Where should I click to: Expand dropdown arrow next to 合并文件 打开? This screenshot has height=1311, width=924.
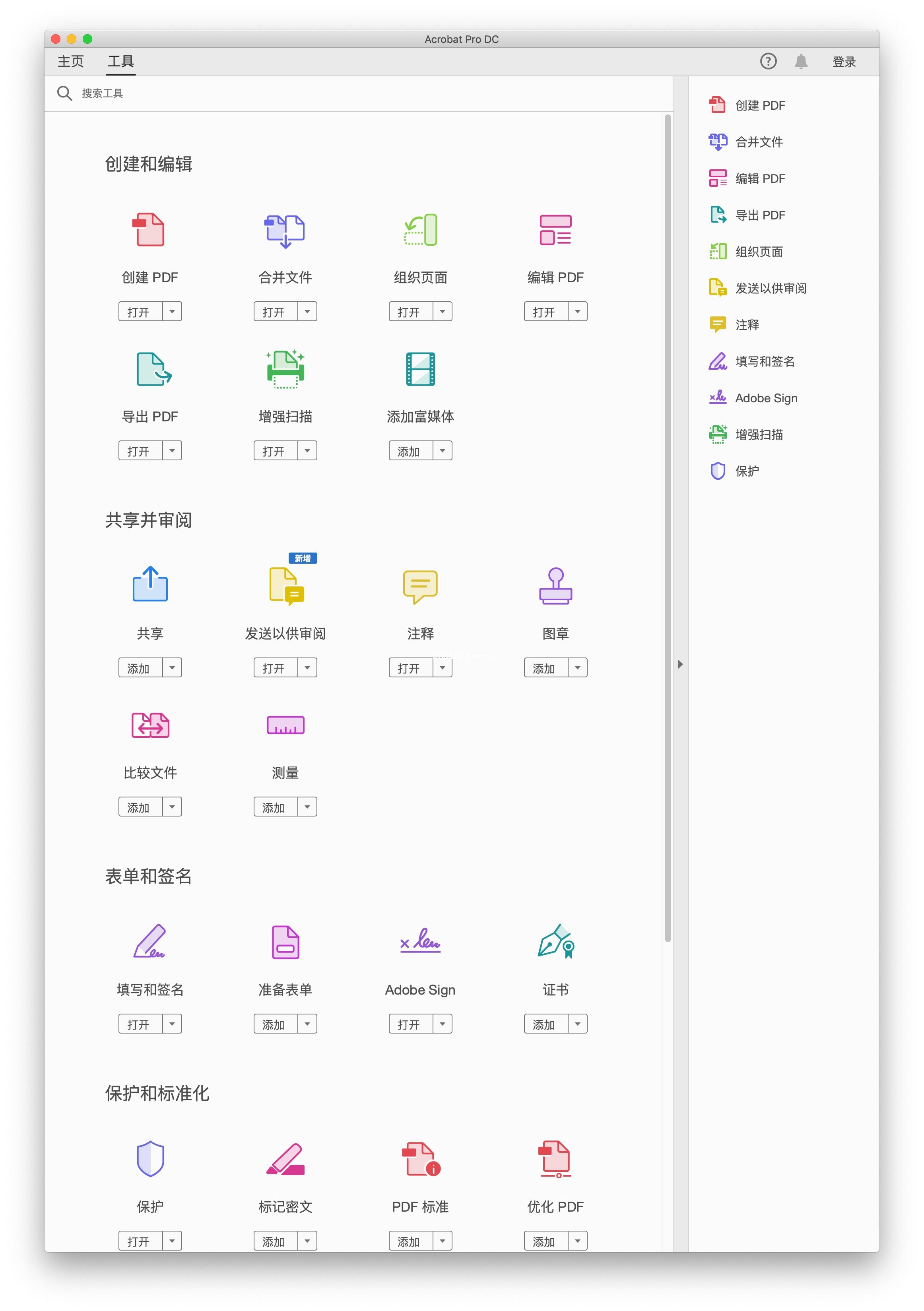click(307, 311)
